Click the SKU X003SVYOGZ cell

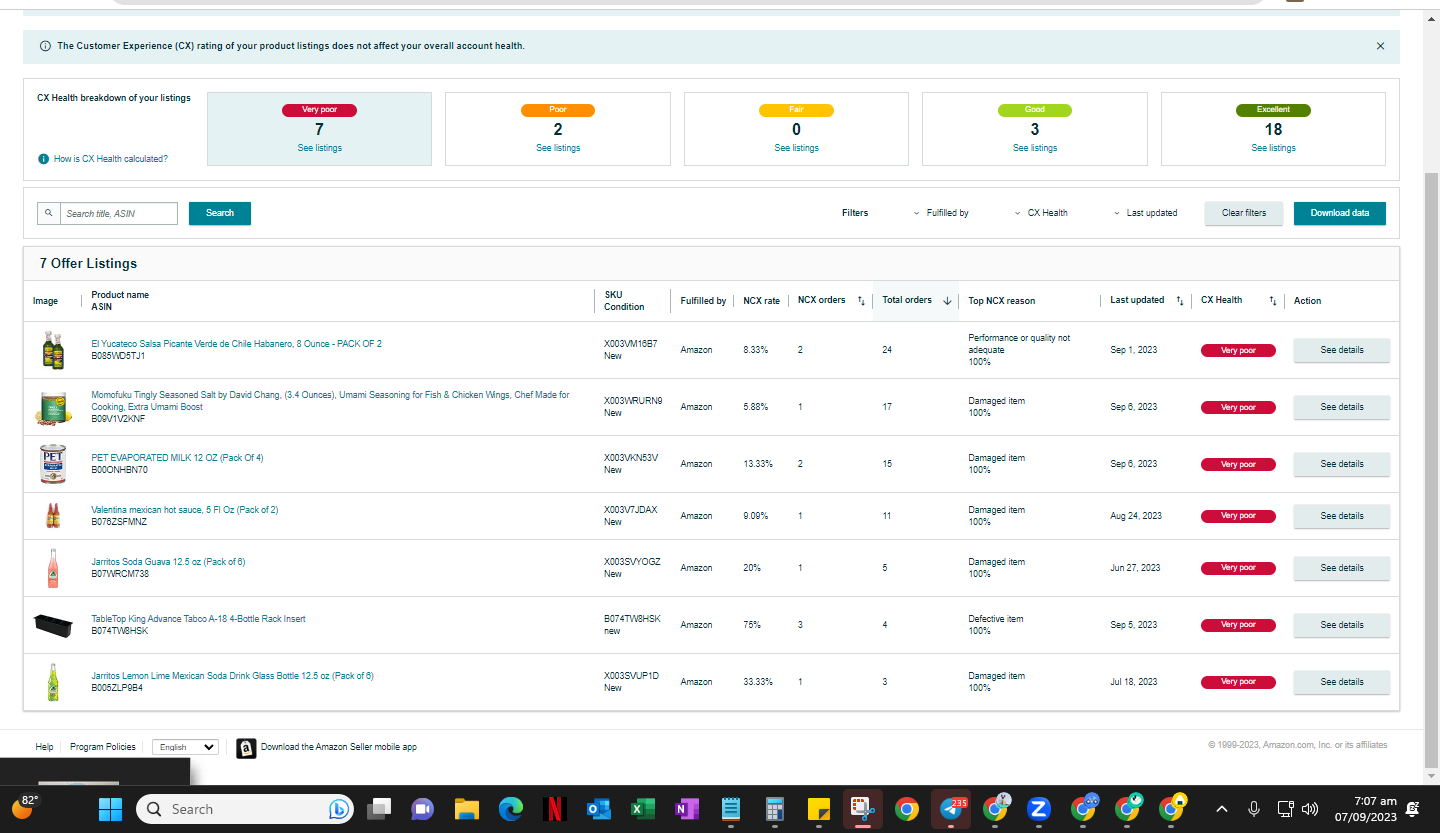(632, 562)
